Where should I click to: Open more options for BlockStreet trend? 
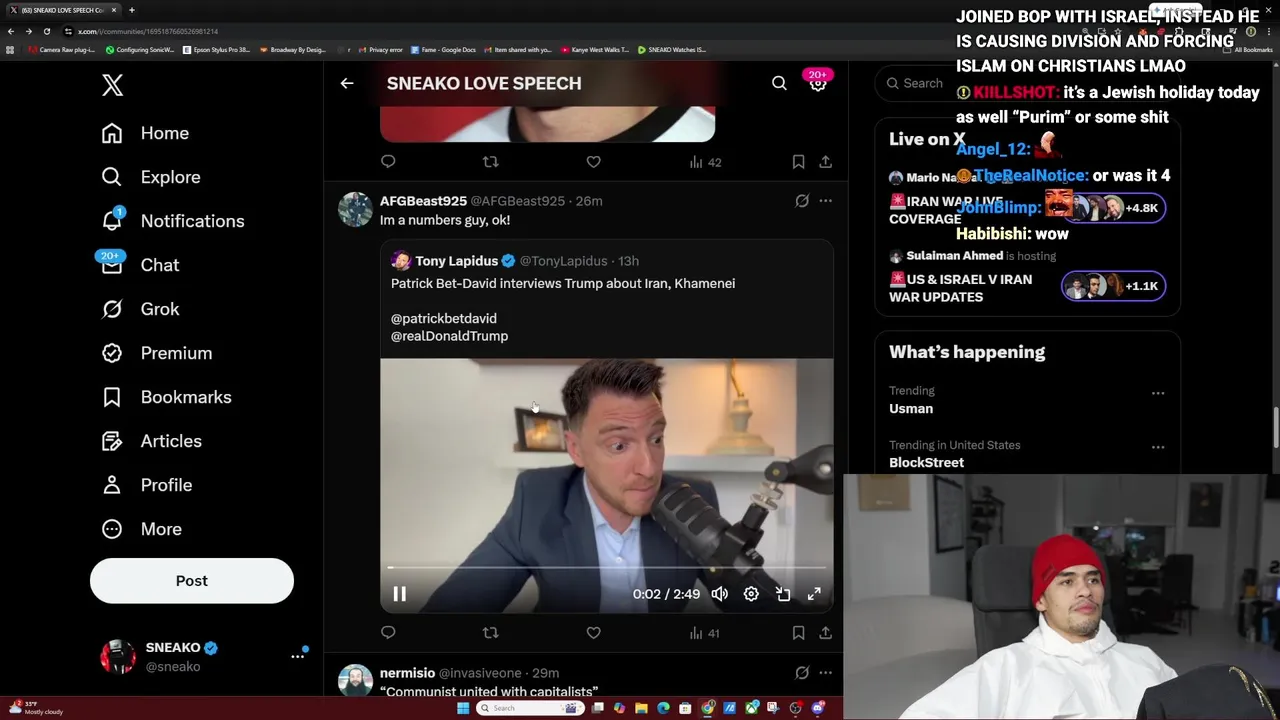click(x=1158, y=446)
